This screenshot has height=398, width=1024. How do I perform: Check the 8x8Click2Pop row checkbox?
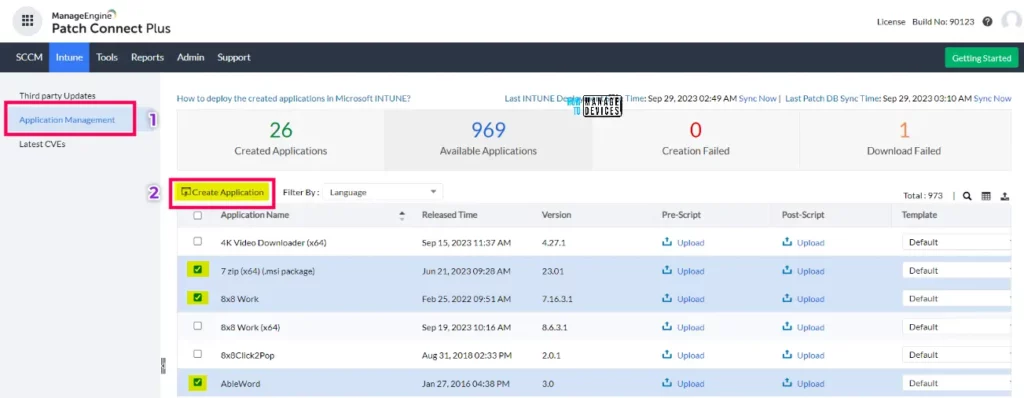pyautogui.click(x=198, y=354)
